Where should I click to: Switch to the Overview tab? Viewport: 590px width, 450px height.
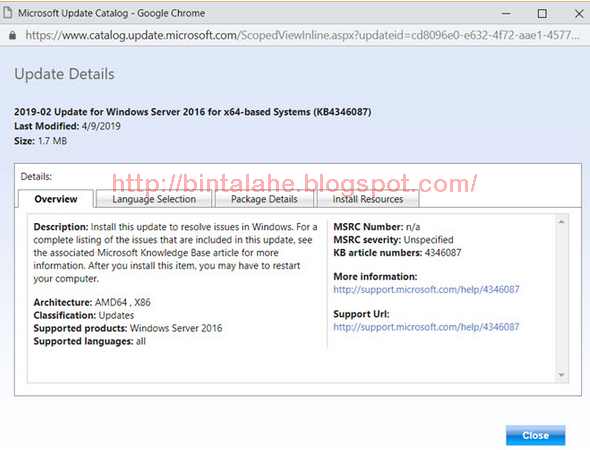(x=56, y=199)
